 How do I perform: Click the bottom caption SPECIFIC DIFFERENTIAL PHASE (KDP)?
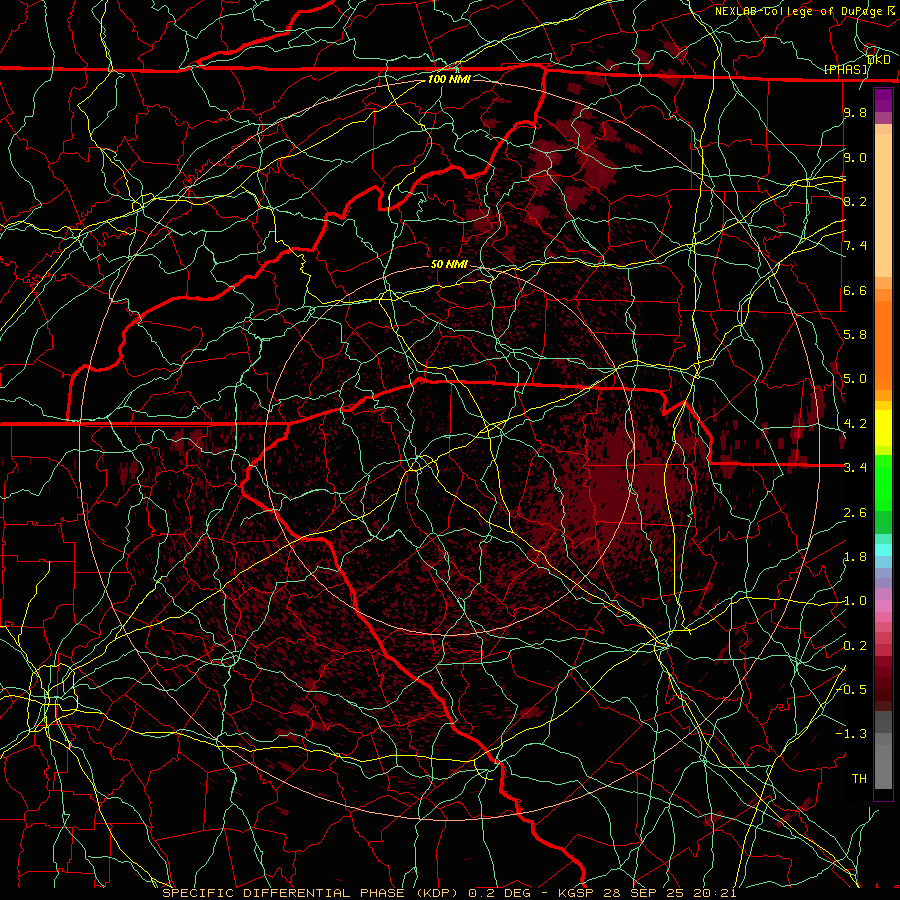(311, 893)
